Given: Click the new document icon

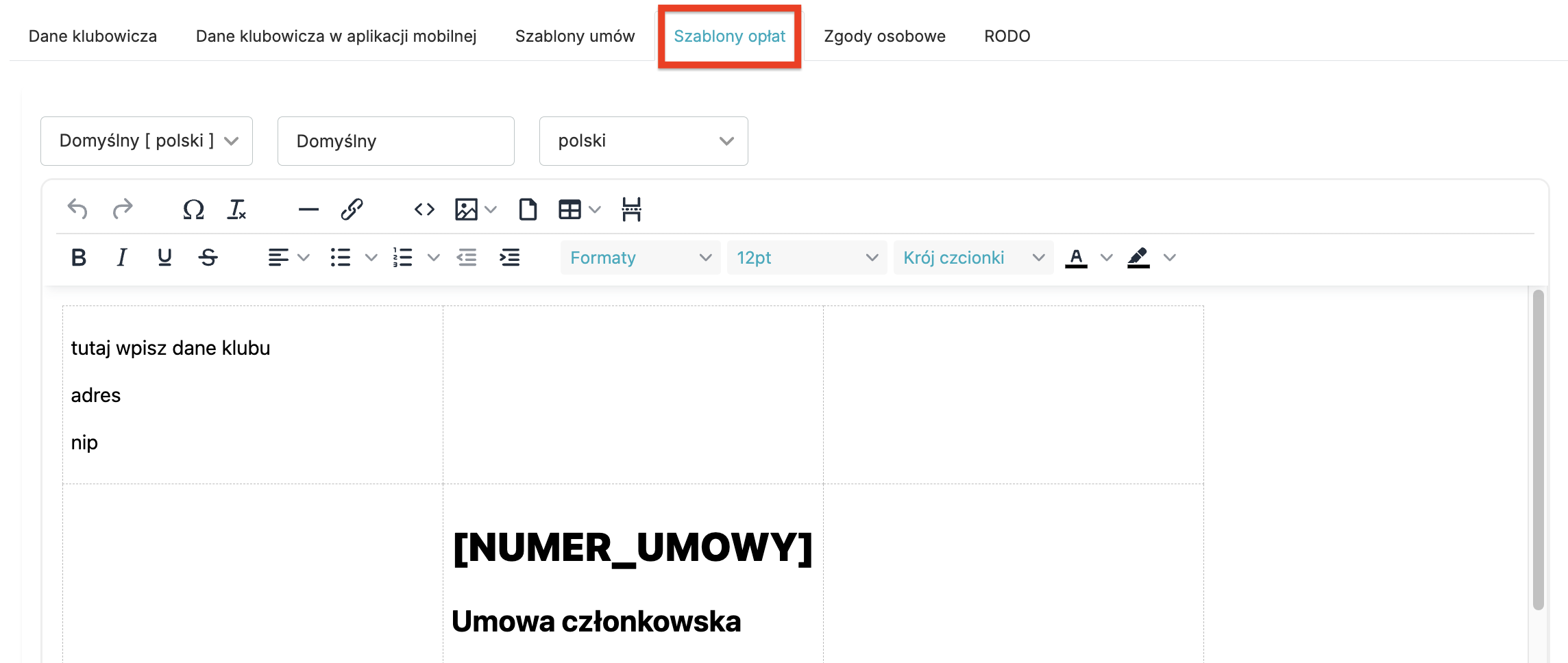Looking at the screenshot, I should pos(528,209).
